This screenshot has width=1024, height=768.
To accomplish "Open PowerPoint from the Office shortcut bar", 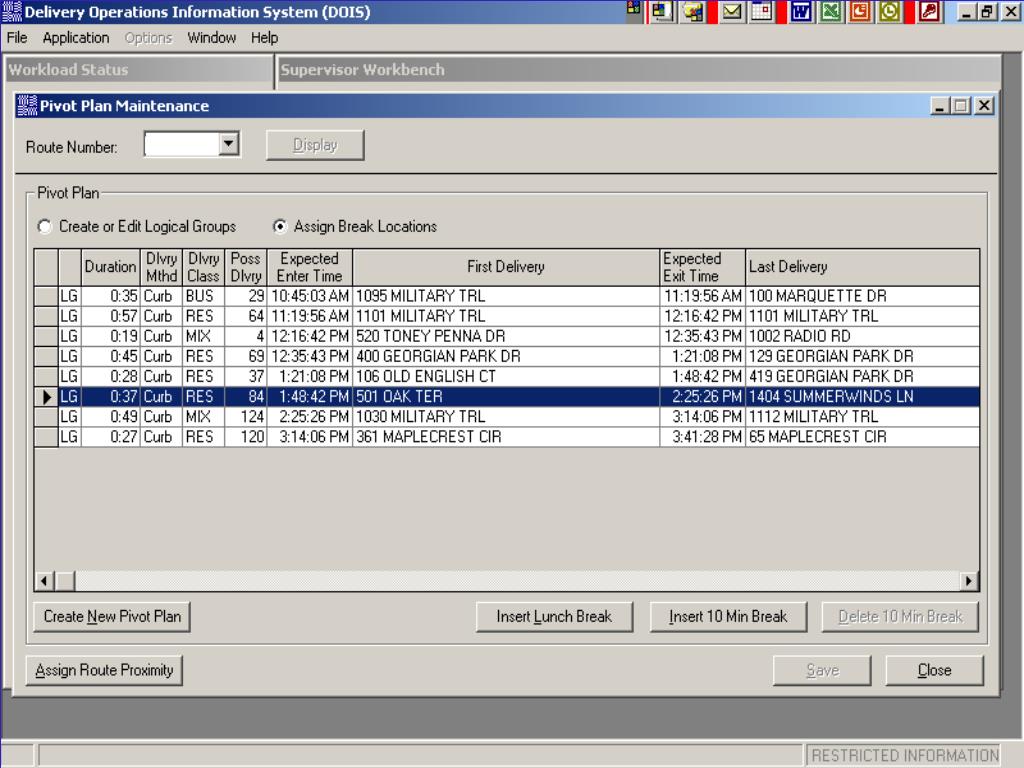I will click(860, 11).
